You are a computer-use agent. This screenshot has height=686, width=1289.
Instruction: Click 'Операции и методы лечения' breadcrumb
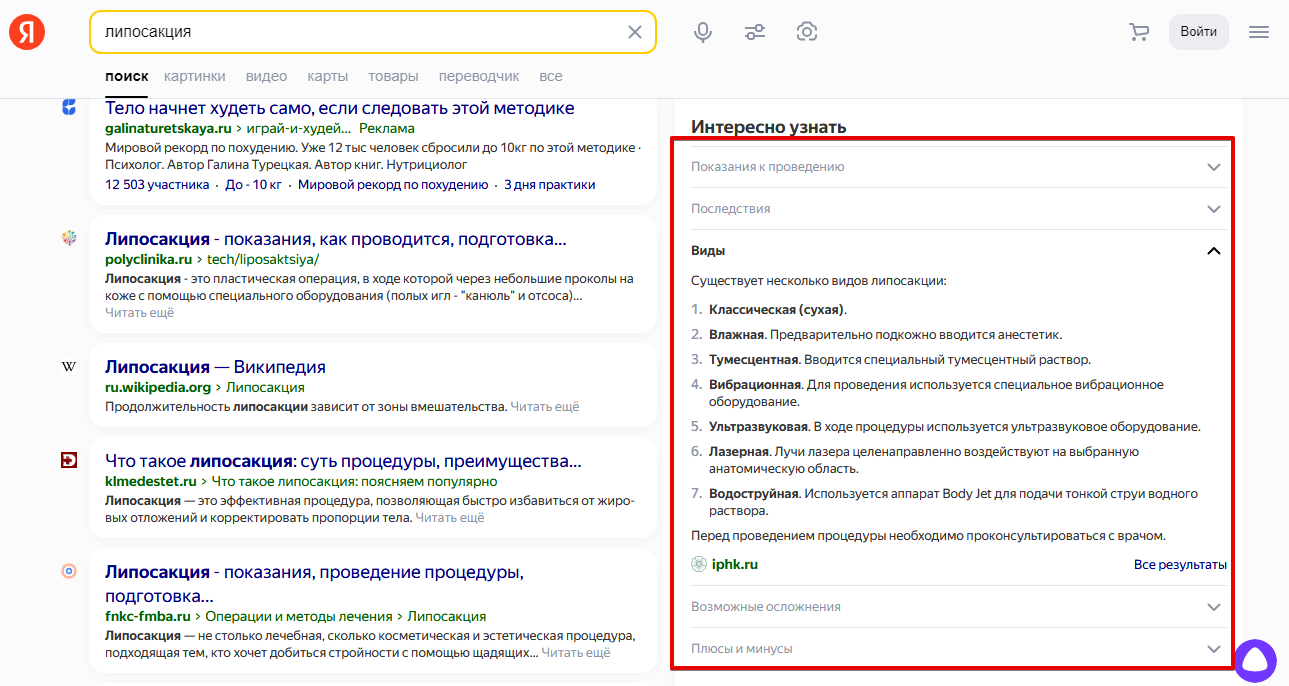(299, 617)
